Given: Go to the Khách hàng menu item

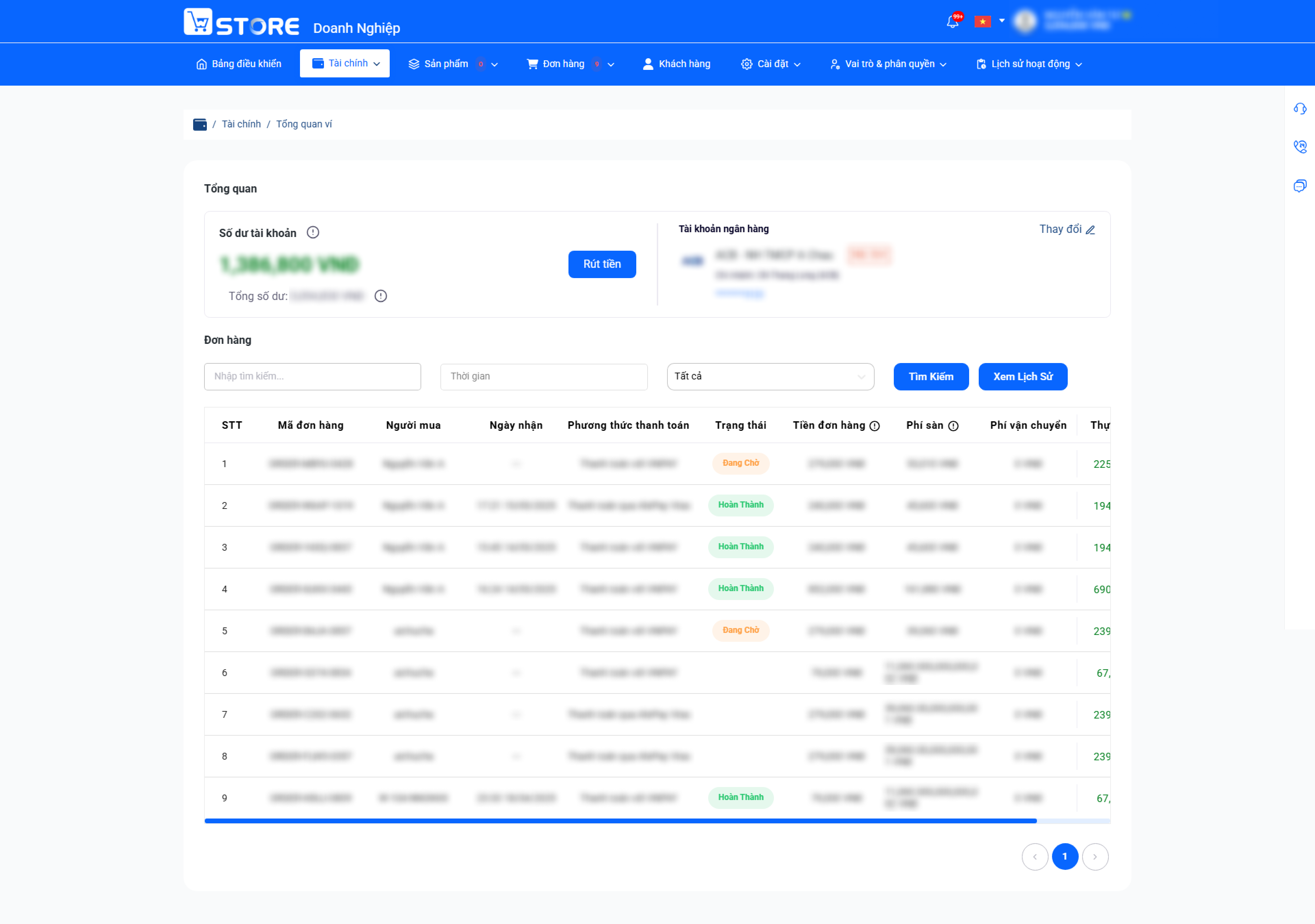Looking at the screenshot, I should pyautogui.click(x=676, y=64).
